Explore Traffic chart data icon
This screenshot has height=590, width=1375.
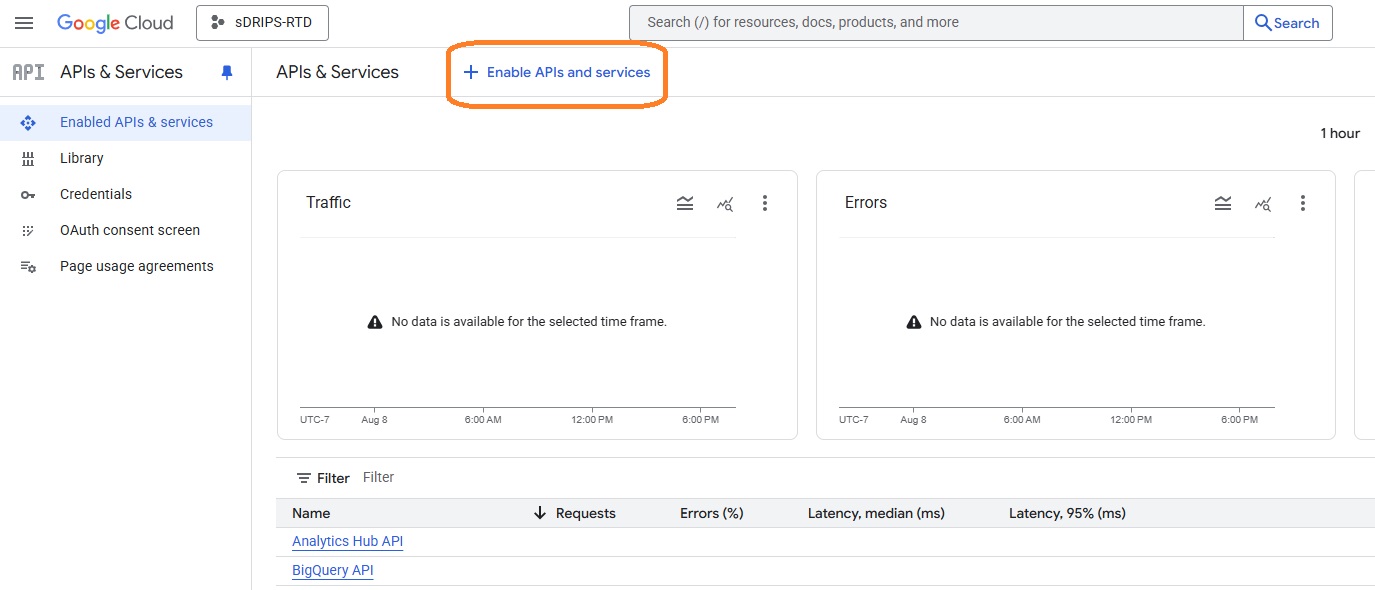(725, 203)
